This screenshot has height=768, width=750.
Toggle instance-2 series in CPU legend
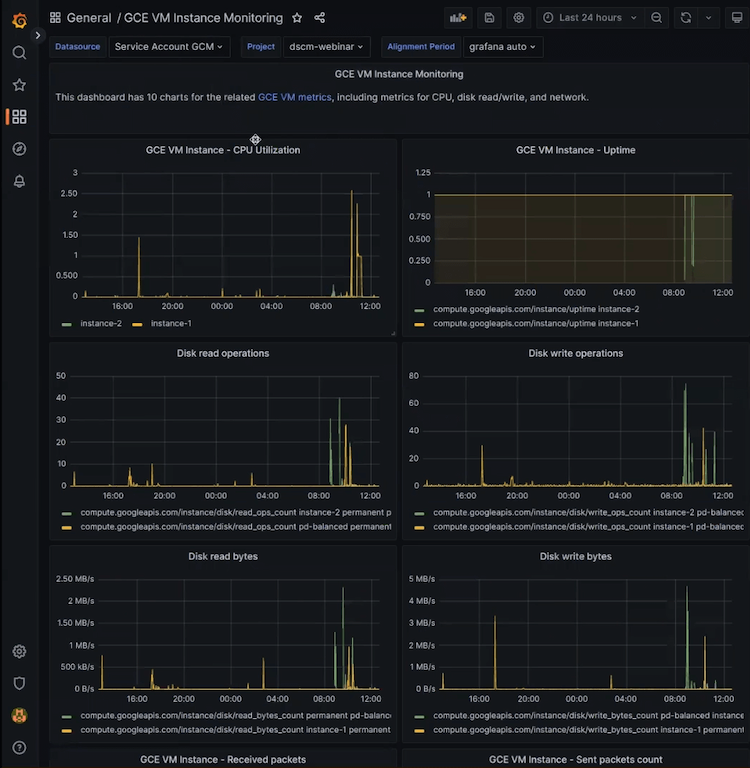pyautogui.click(x=101, y=323)
